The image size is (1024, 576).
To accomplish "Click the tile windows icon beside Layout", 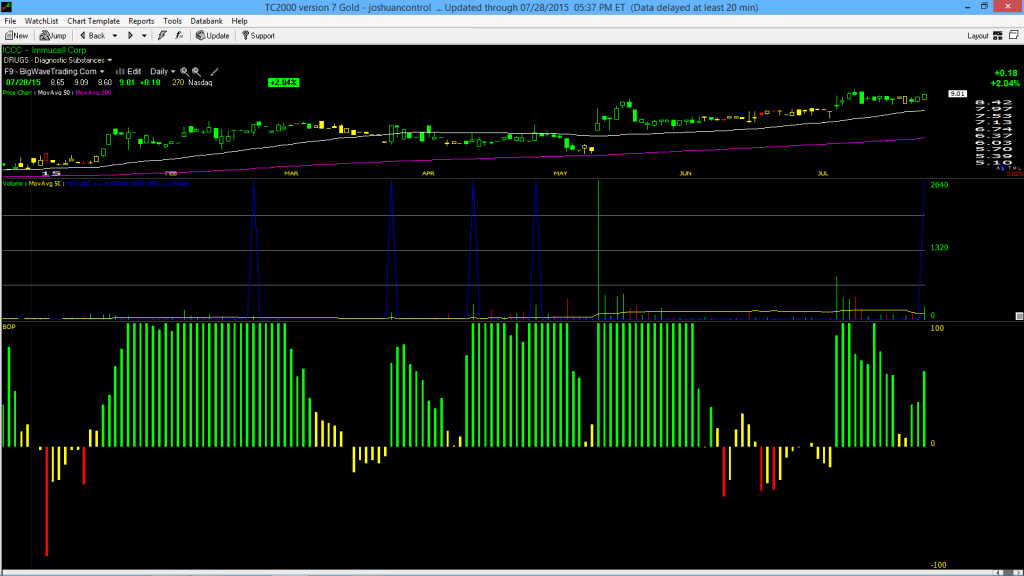I will pyautogui.click(x=1014, y=35).
